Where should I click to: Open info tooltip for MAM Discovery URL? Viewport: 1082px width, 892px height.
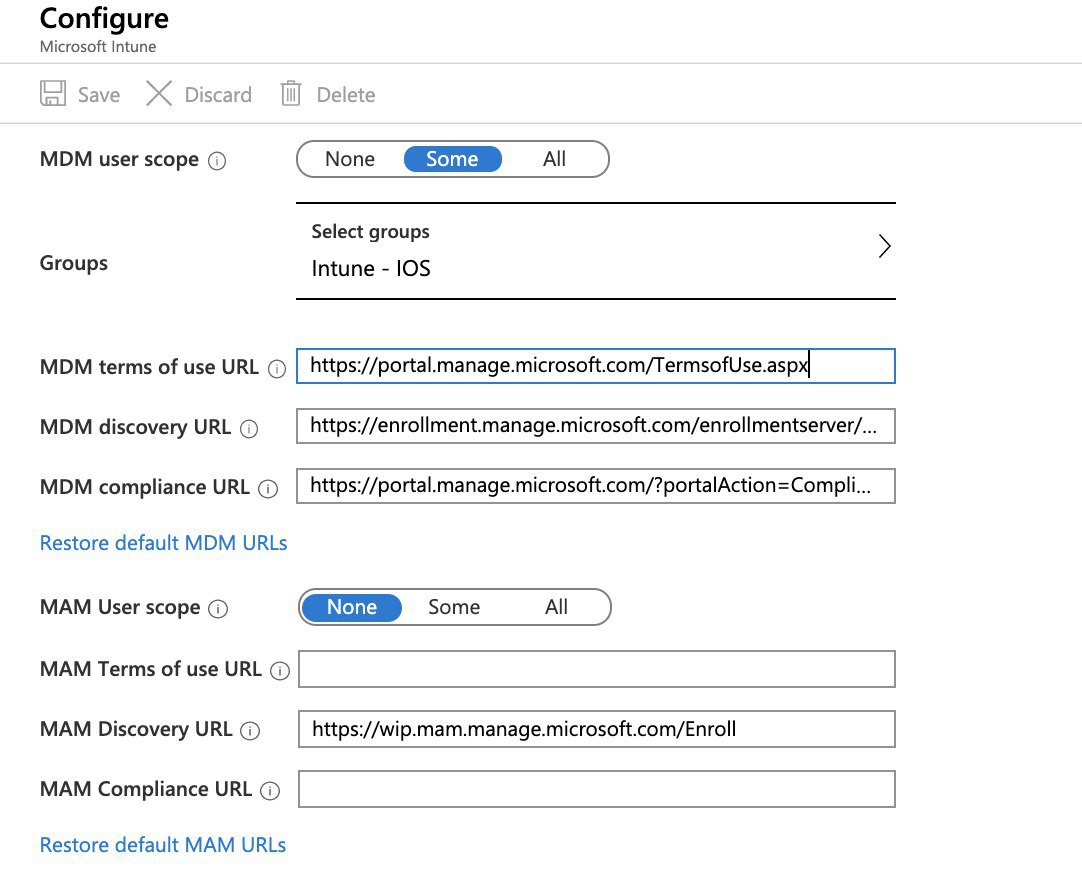(250, 731)
